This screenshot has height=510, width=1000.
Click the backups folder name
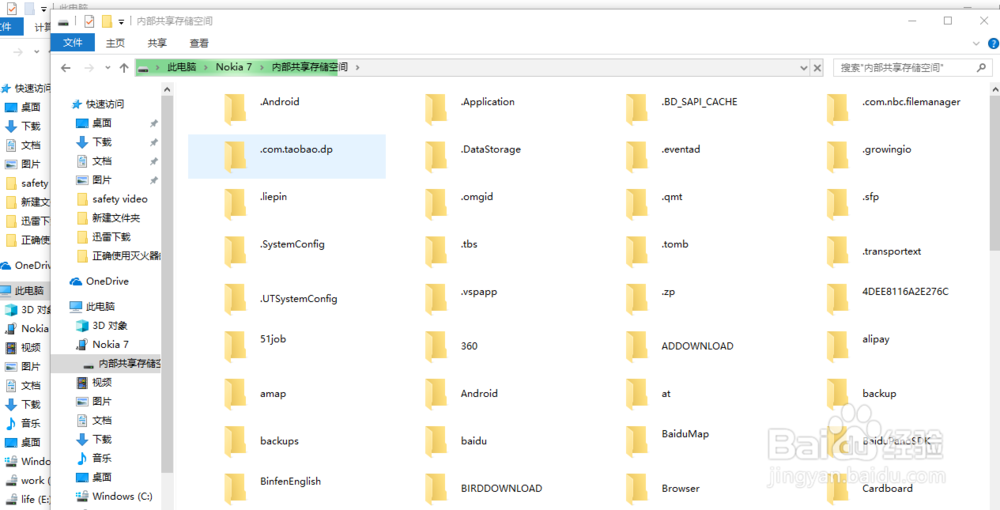[279, 441]
